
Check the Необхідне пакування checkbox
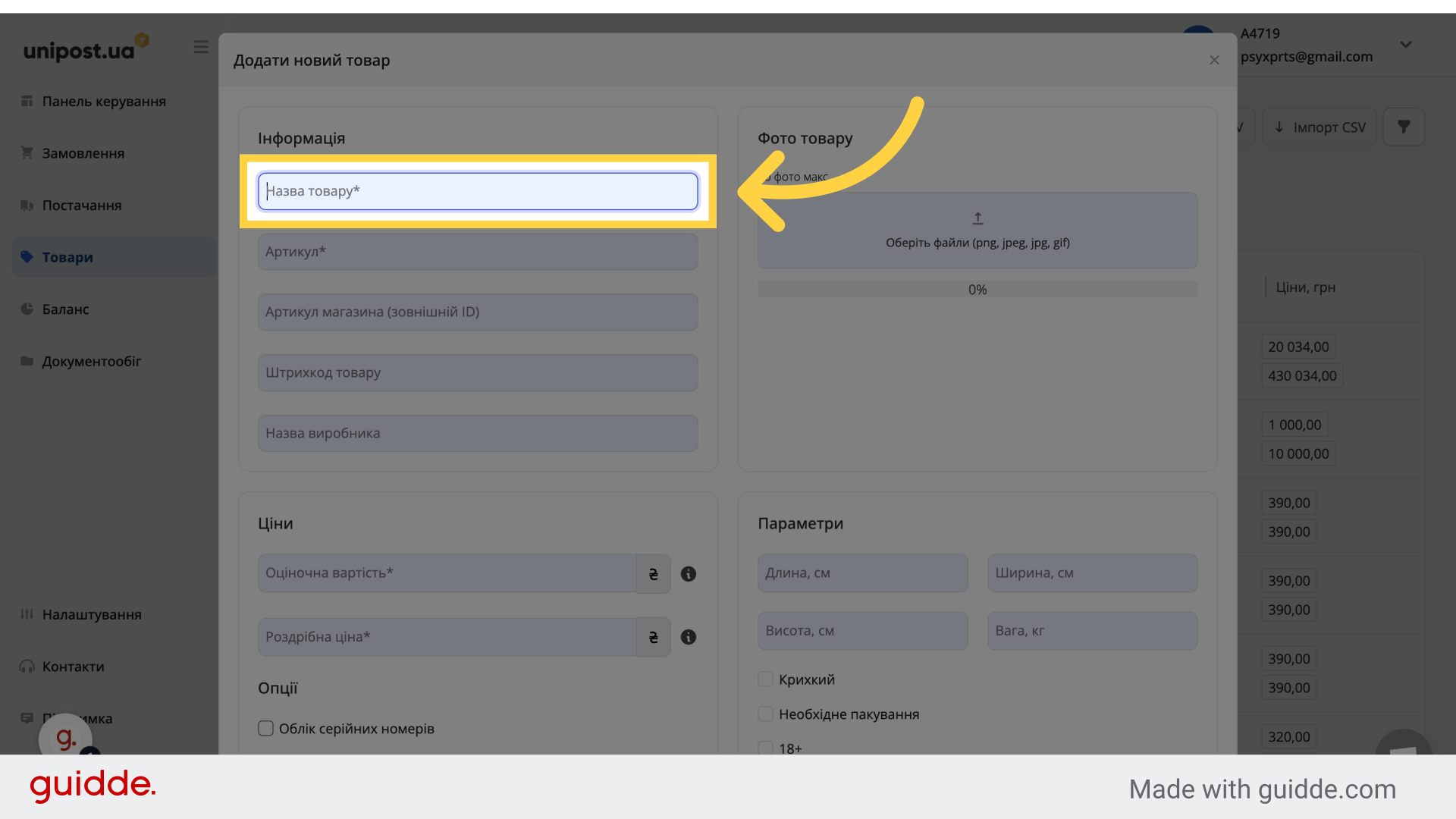pyautogui.click(x=766, y=714)
